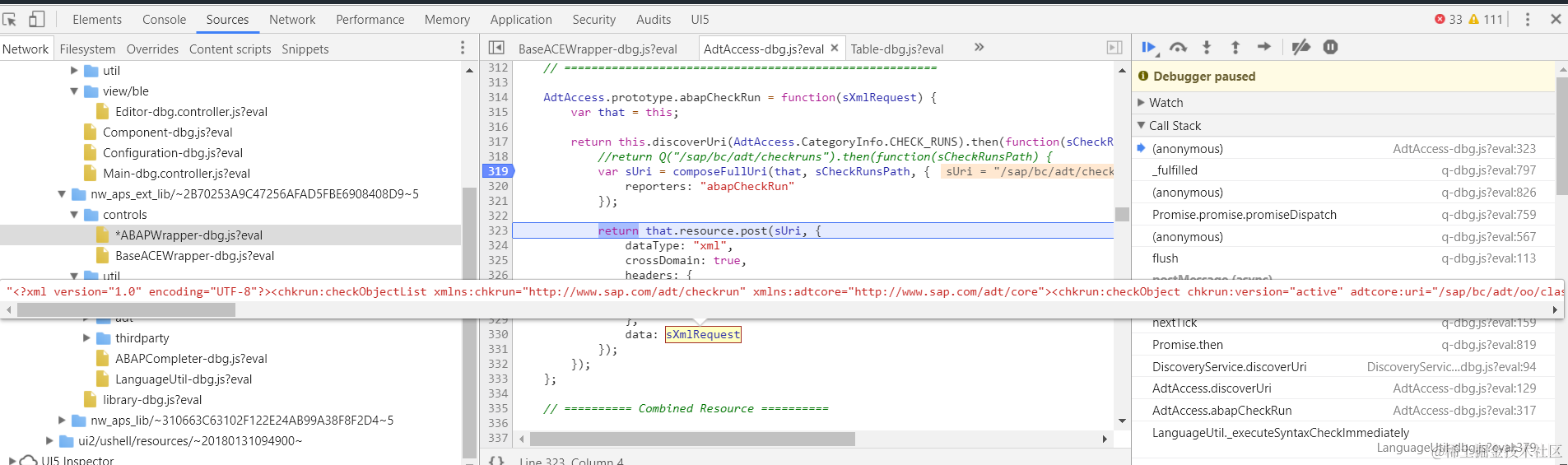Open Configuration-dbg.js?eval file

tap(173, 152)
